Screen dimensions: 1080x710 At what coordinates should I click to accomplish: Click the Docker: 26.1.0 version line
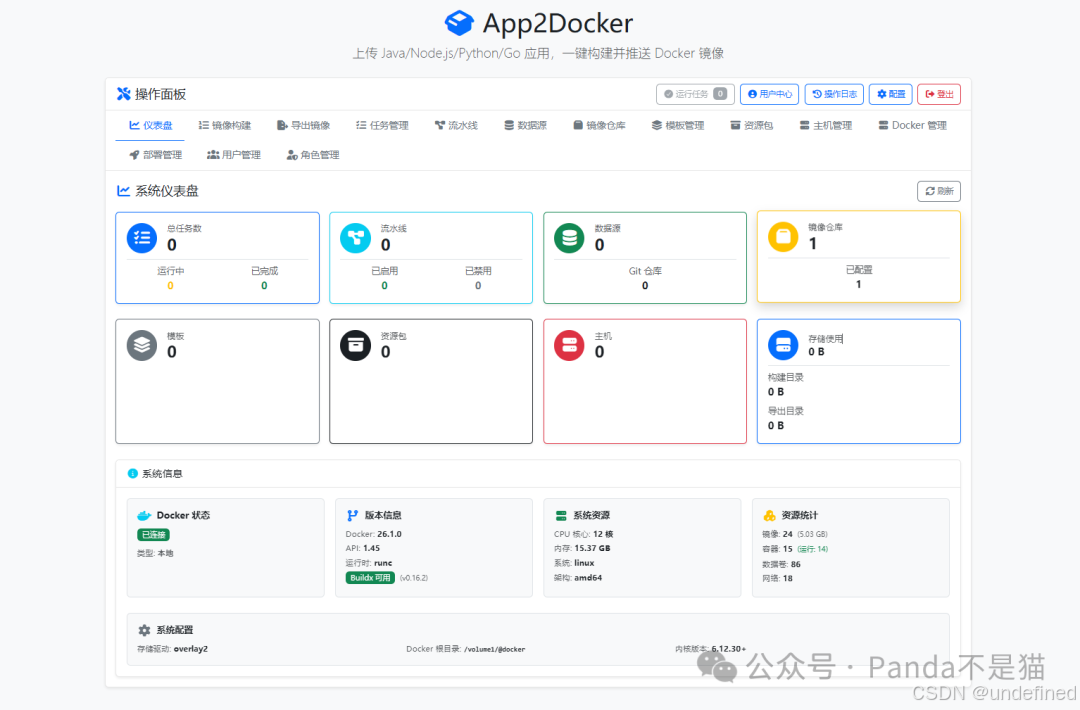pos(373,534)
